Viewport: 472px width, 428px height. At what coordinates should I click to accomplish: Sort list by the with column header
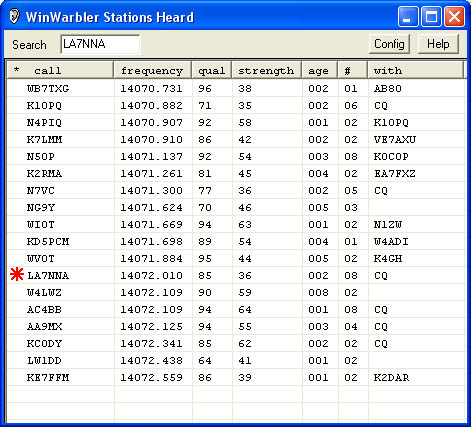coord(416,70)
